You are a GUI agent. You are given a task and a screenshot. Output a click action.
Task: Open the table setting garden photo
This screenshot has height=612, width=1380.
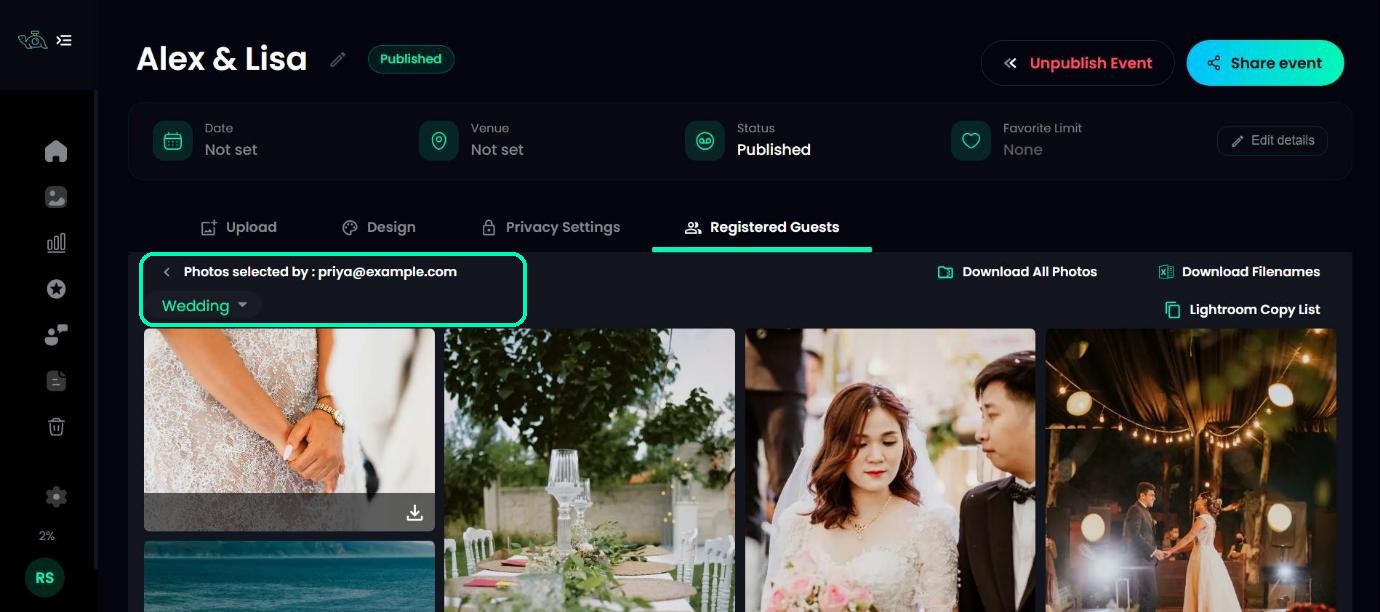589,470
